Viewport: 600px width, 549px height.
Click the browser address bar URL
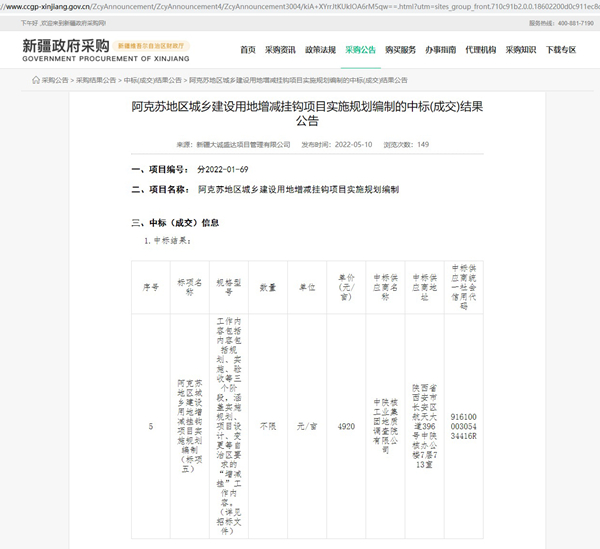pyautogui.click(x=300, y=7)
